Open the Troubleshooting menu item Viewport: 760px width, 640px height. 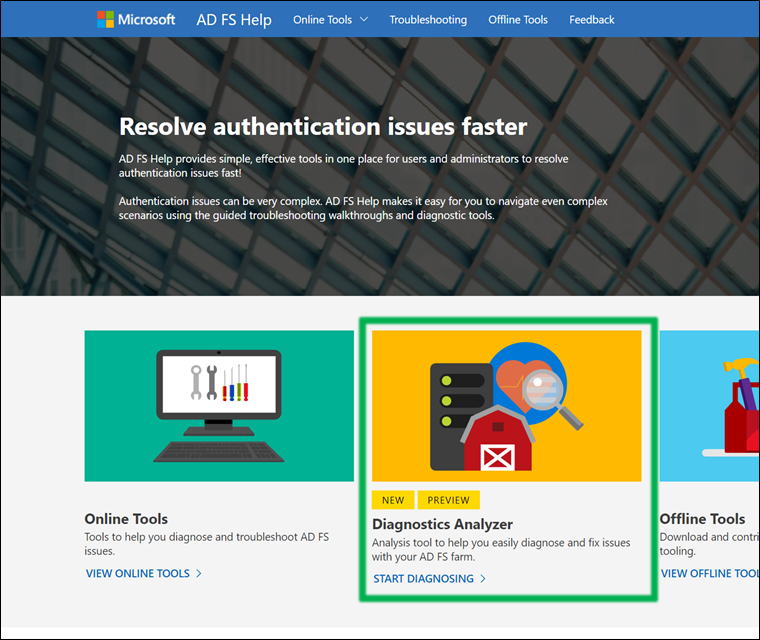(428, 20)
